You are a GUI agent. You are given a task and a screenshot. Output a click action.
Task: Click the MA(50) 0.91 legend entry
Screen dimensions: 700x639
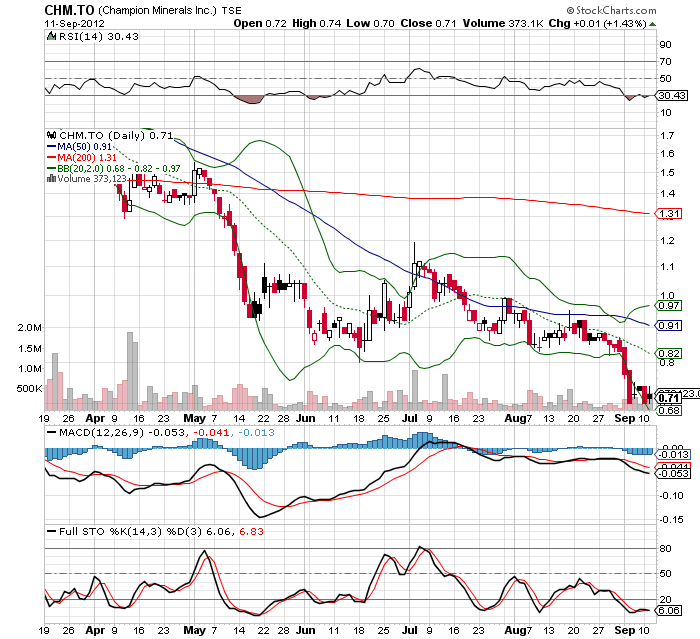click(x=79, y=146)
